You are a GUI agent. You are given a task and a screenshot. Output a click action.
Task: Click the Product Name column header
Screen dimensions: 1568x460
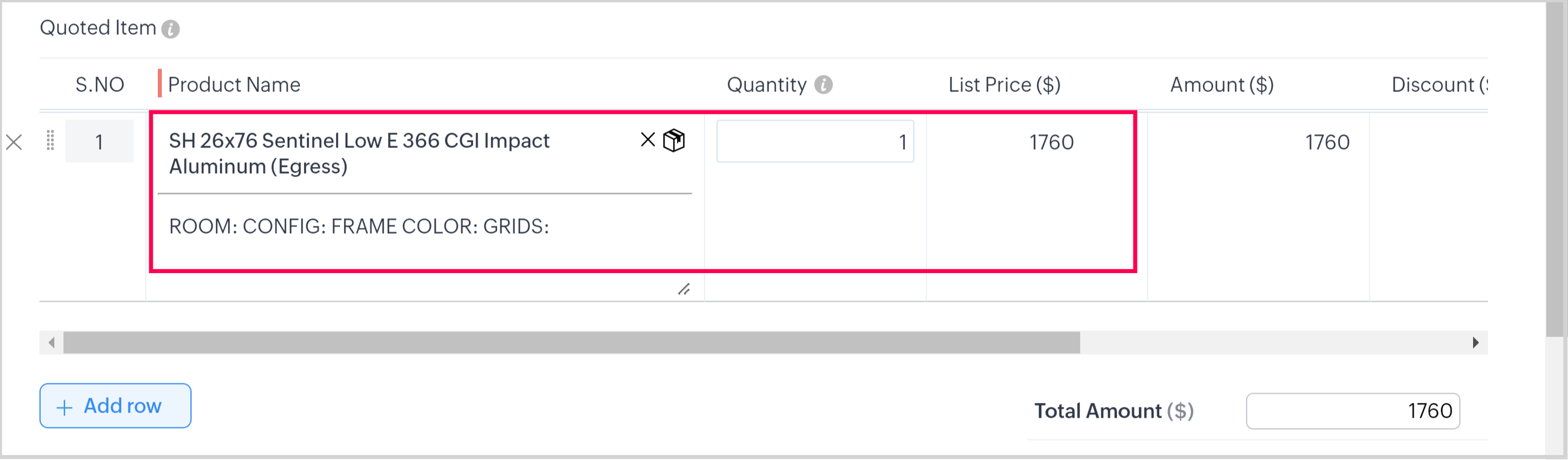(234, 85)
